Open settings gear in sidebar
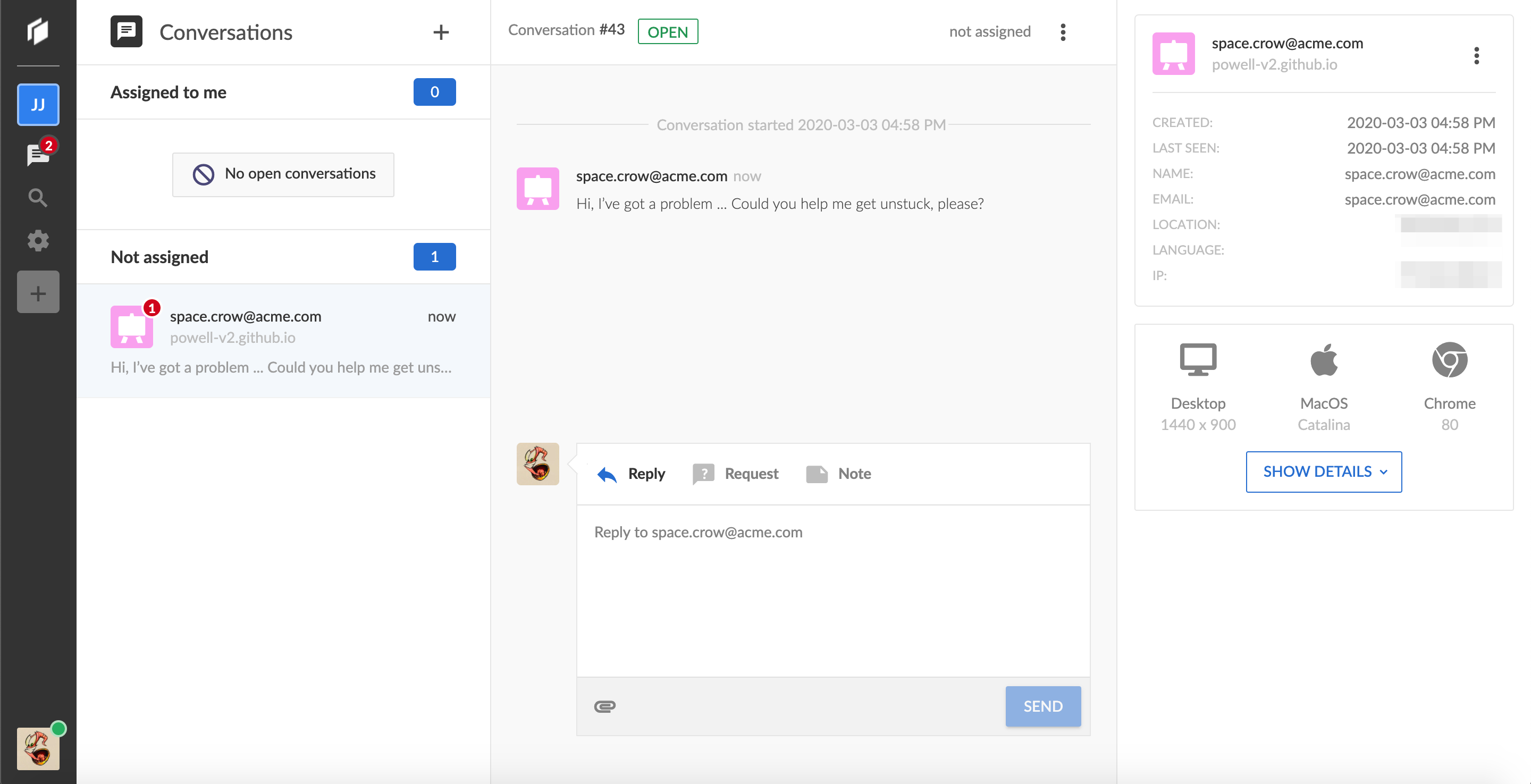 [38, 241]
